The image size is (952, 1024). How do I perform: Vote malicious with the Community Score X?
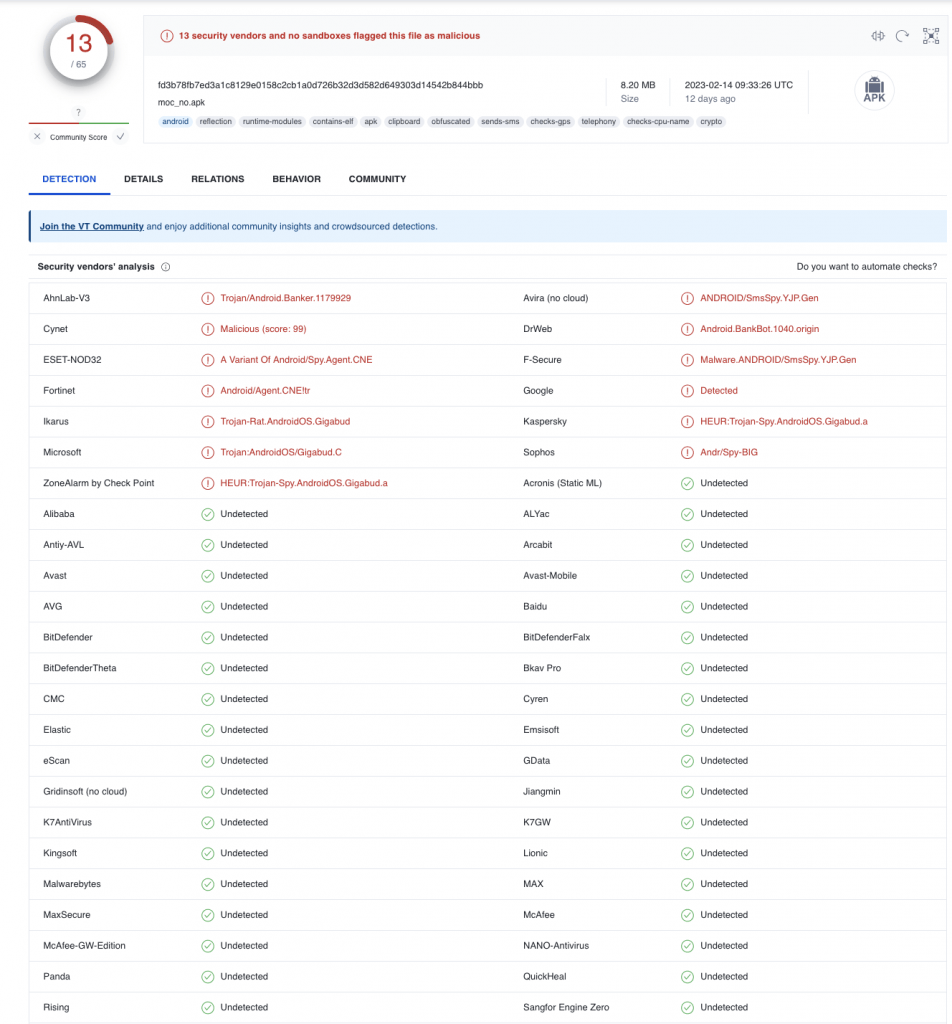pos(37,136)
